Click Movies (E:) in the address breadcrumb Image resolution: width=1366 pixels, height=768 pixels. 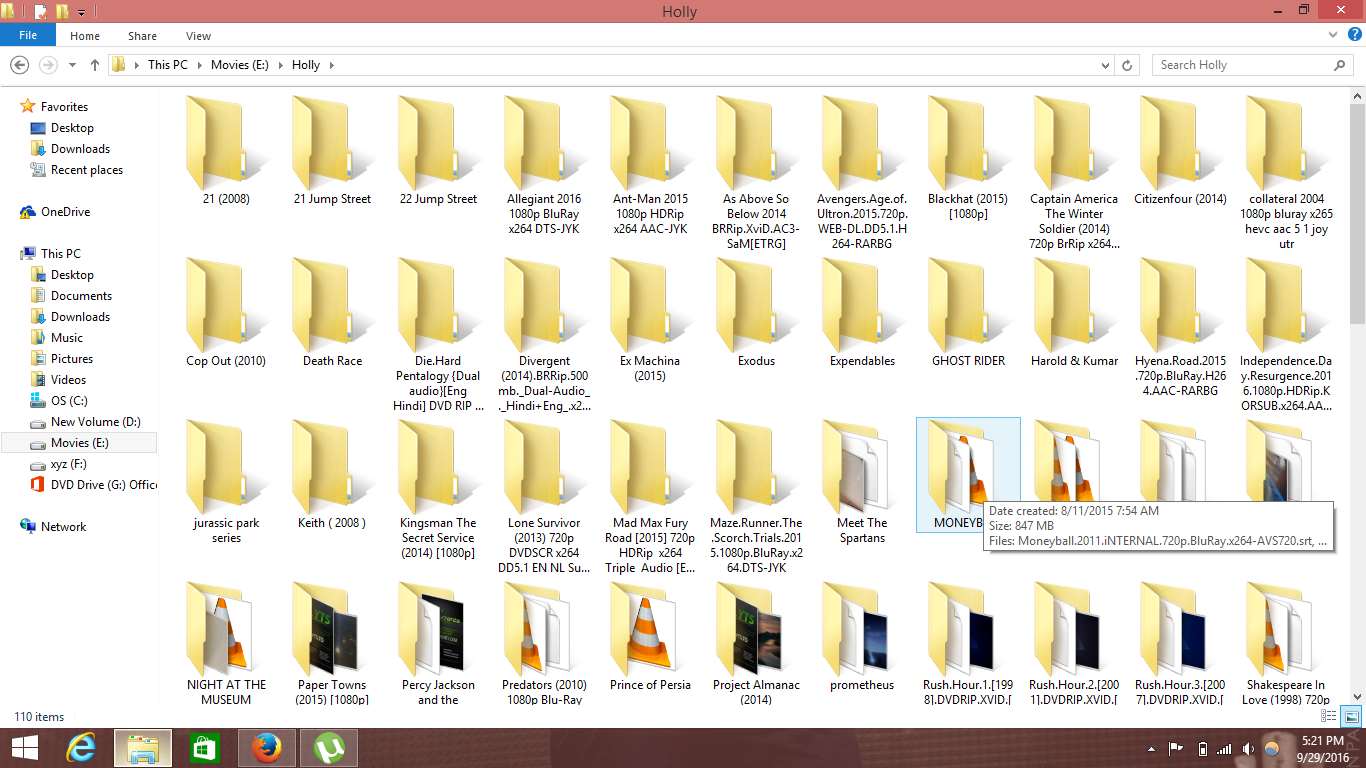pos(239,65)
